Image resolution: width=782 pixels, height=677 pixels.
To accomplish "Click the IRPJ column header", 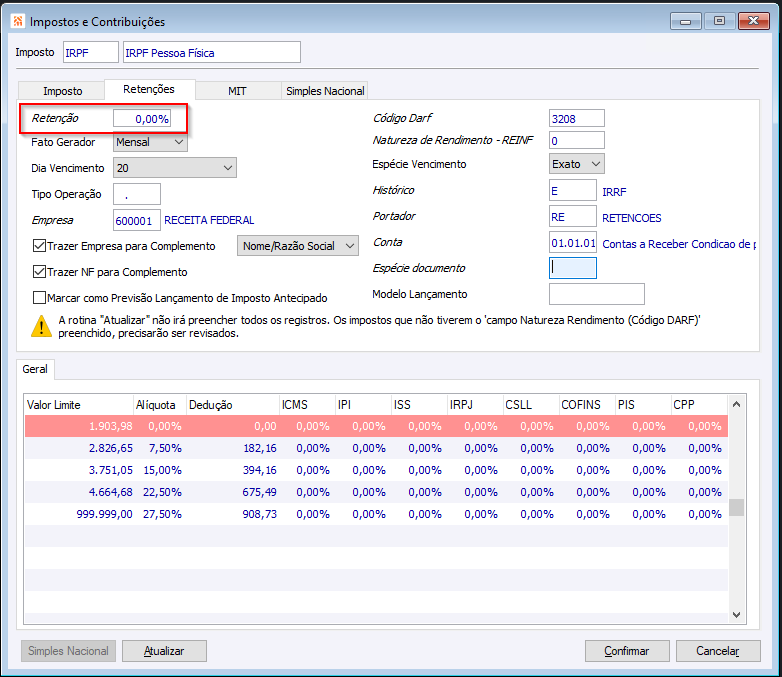I will click(475, 405).
